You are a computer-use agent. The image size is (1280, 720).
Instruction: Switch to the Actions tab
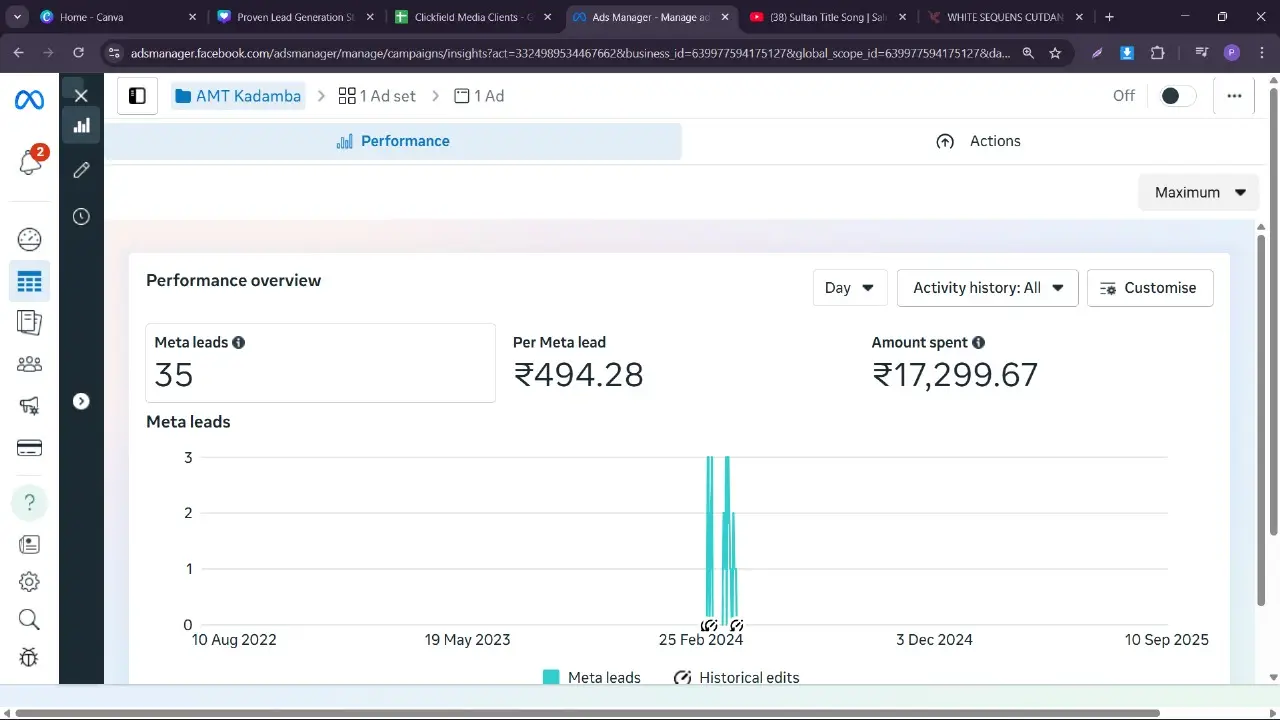979,141
